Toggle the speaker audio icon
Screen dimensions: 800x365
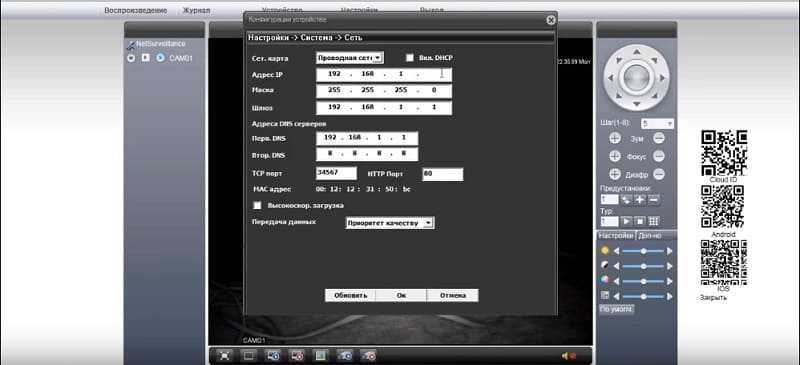(568, 356)
